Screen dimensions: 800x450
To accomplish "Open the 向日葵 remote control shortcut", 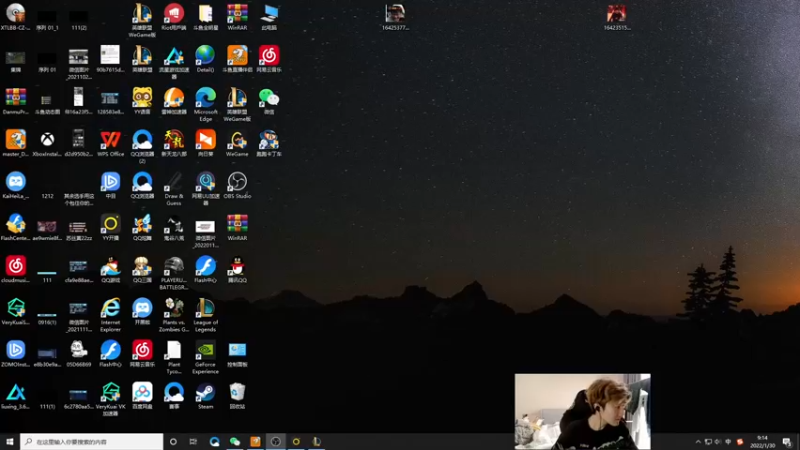I will pos(206,143).
